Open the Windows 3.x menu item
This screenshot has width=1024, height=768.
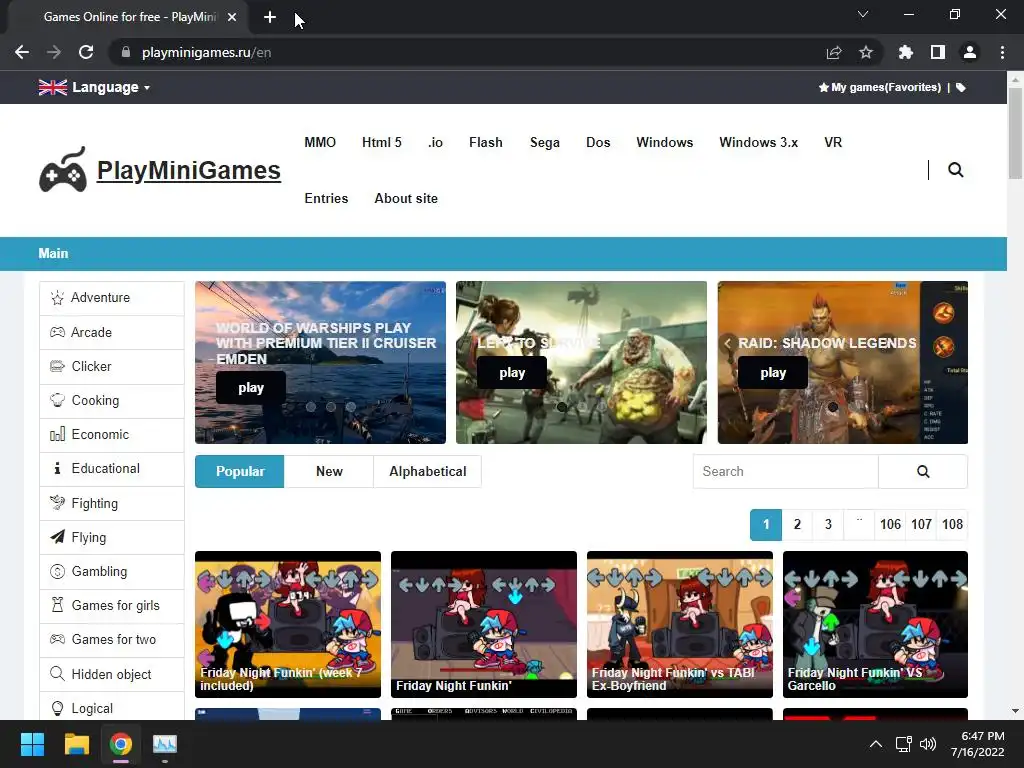click(759, 142)
